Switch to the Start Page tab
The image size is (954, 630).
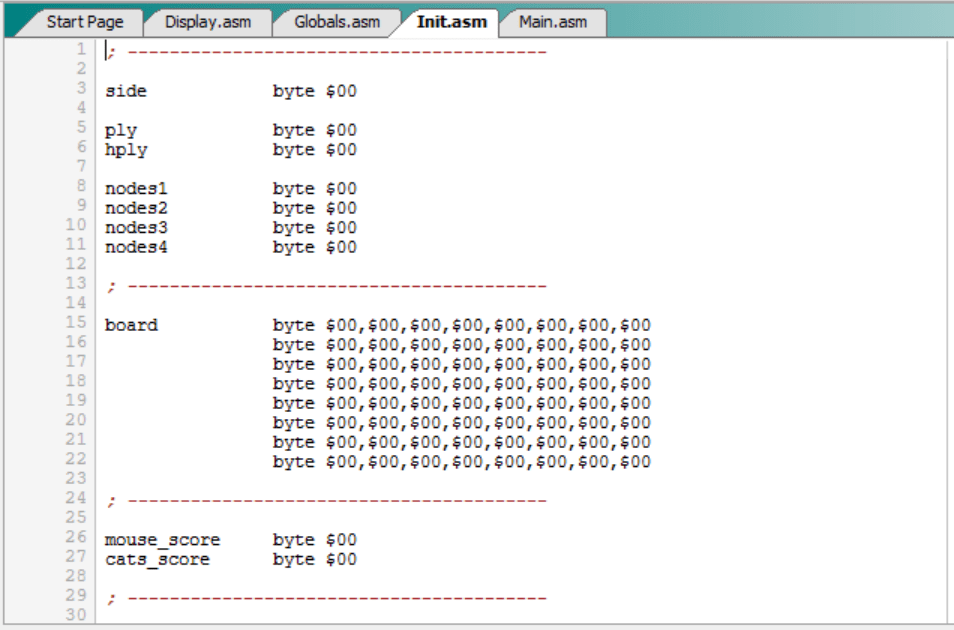[85, 22]
